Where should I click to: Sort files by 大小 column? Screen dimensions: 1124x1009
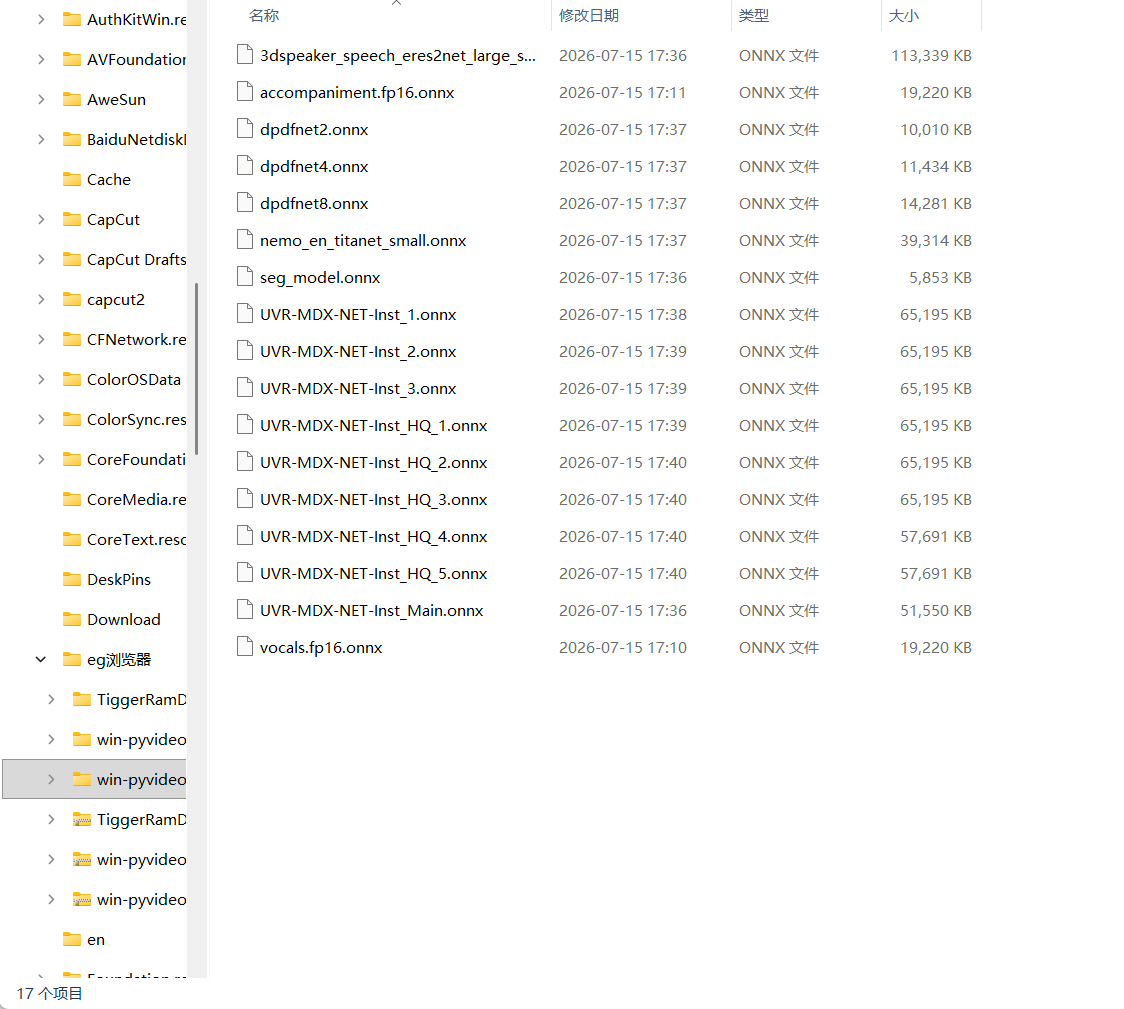903,16
